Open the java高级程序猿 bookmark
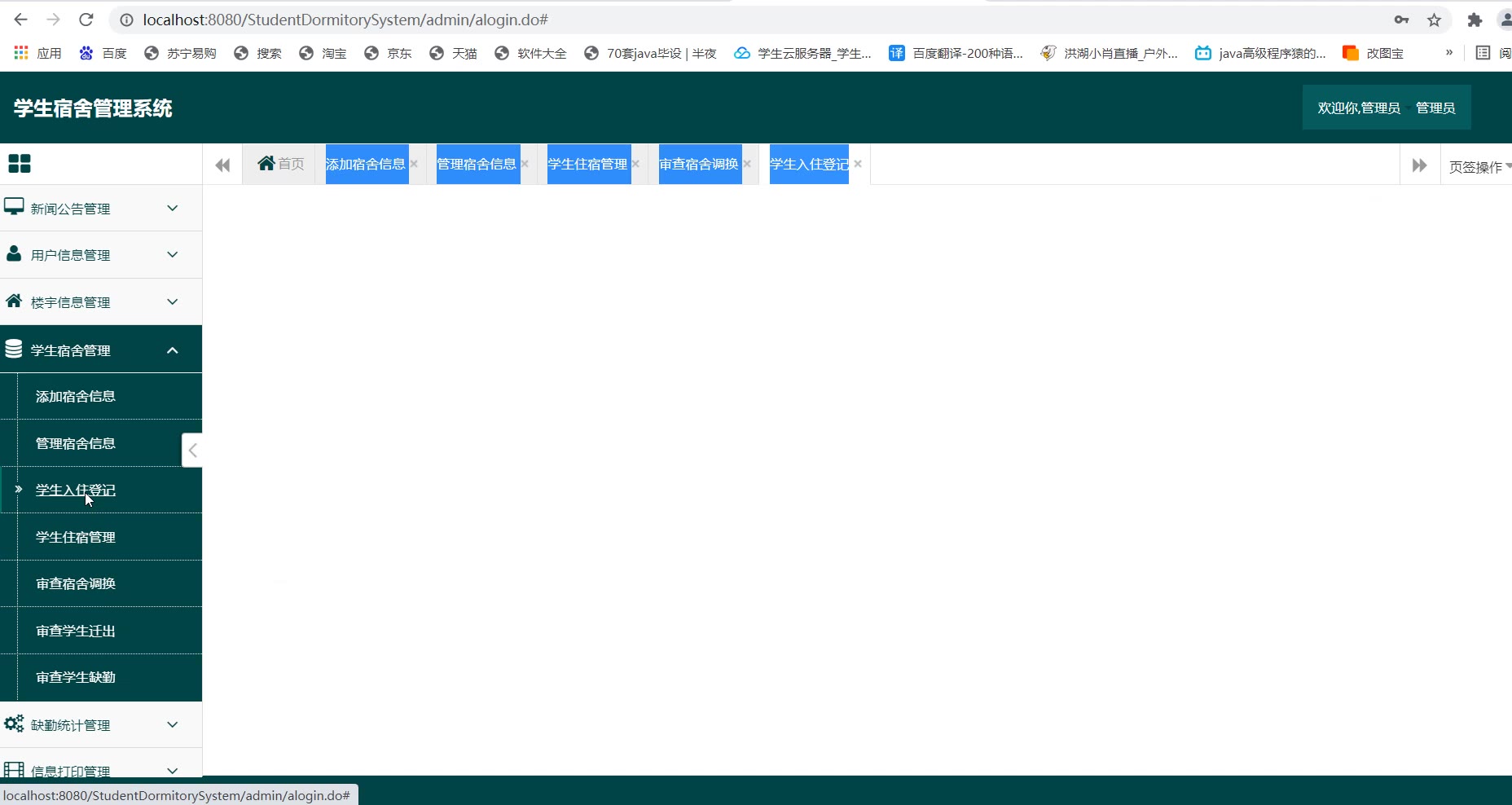This screenshot has width=1512, height=805. click(1260, 53)
